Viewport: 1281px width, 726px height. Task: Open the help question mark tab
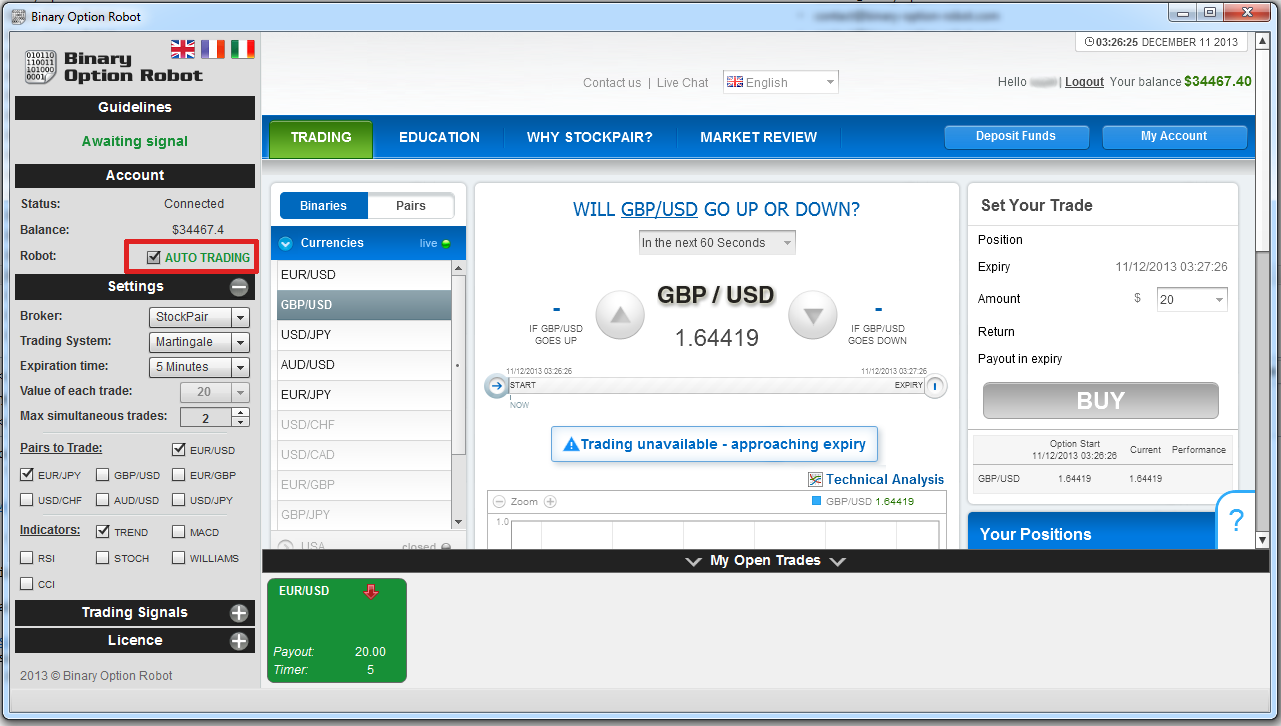1236,520
